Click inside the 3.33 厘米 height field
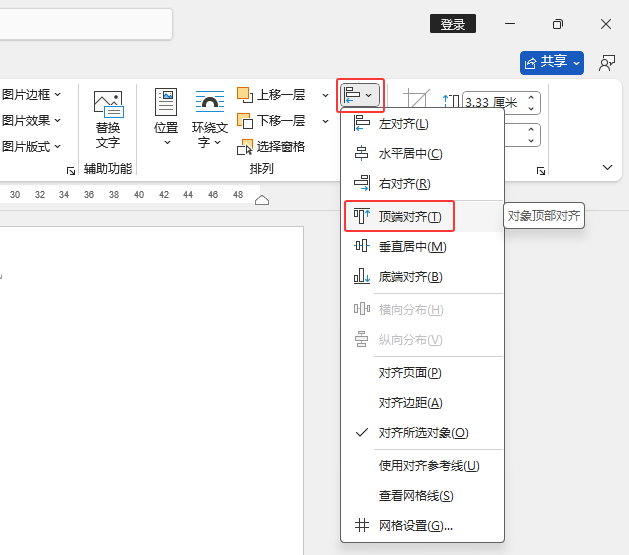The height and width of the screenshot is (555, 629). click(493, 103)
